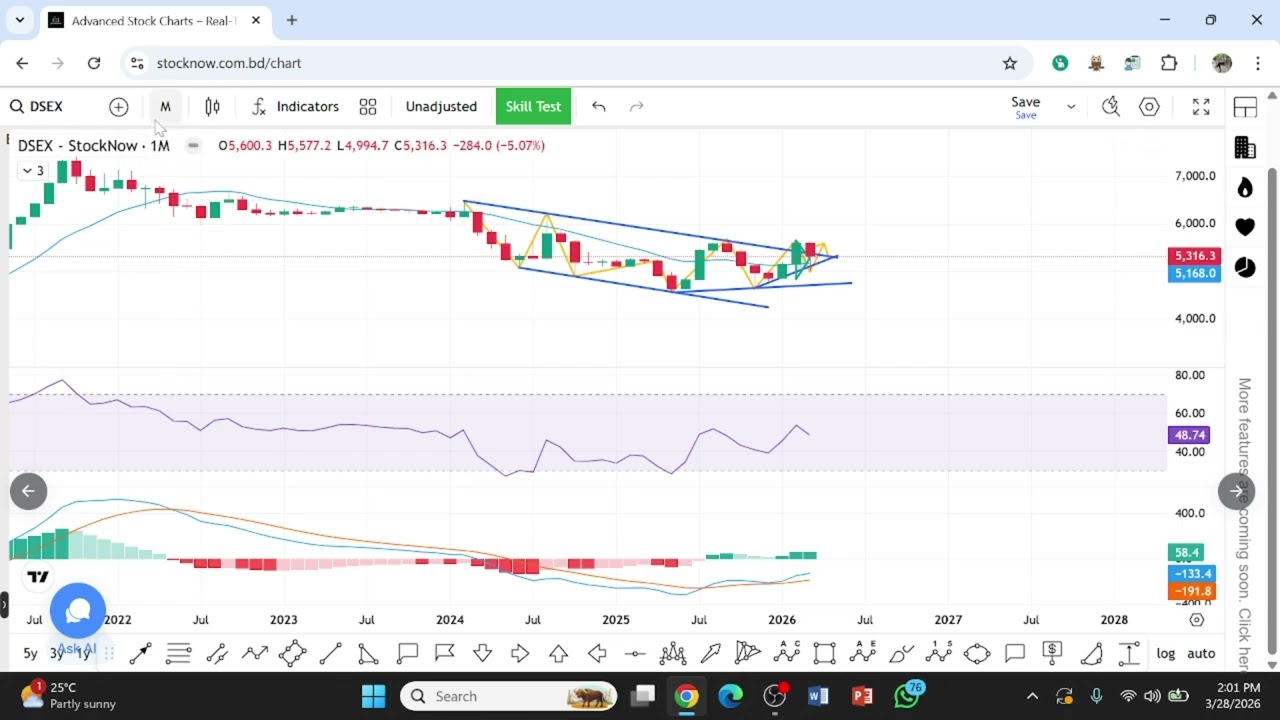Open Indicators dialog
1280x720 pixels.
coord(295,106)
